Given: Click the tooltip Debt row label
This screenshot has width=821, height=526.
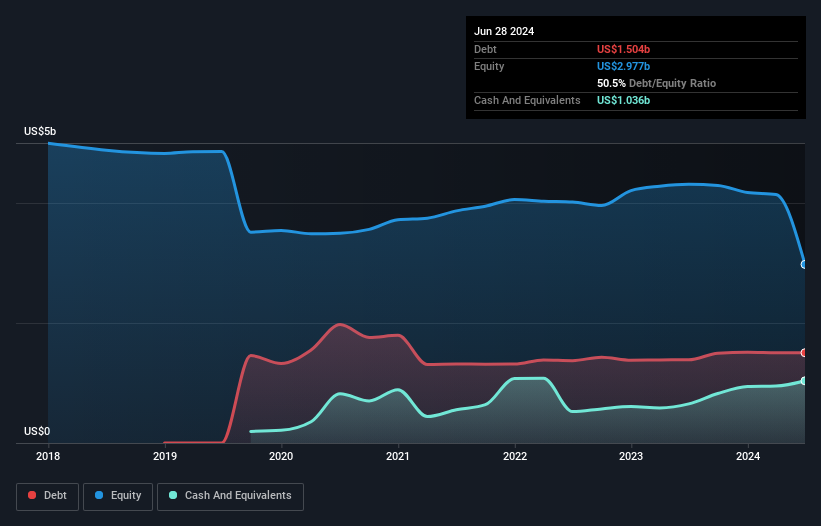Looking at the screenshot, I should point(485,49).
